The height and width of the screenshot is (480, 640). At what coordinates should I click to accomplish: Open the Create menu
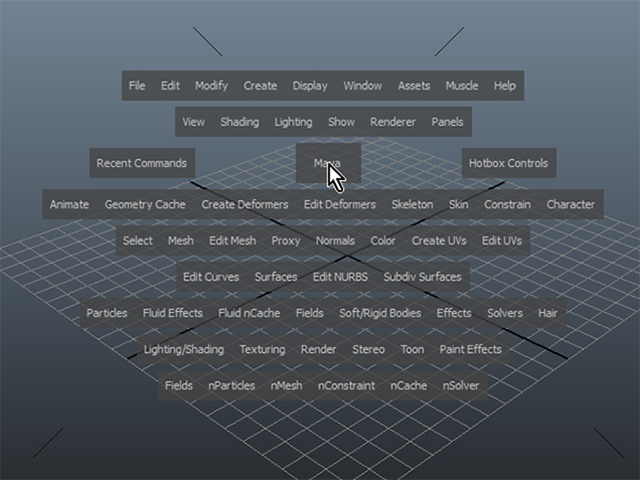click(260, 86)
